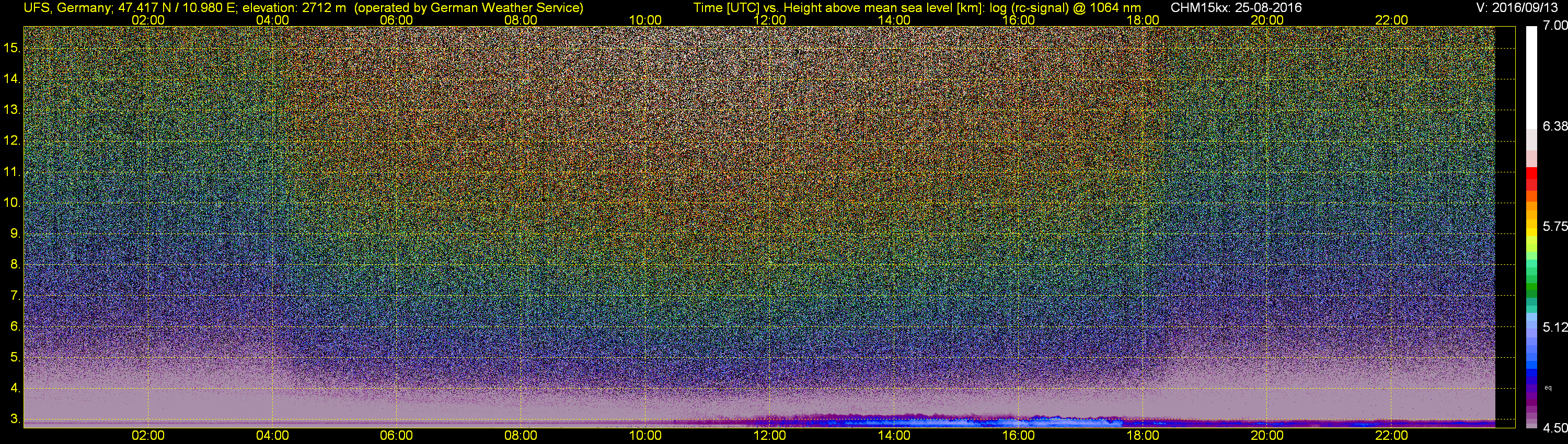Click the 7.00 value on the color scale
The width and height of the screenshot is (1568, 444).
click(1555, 26)
